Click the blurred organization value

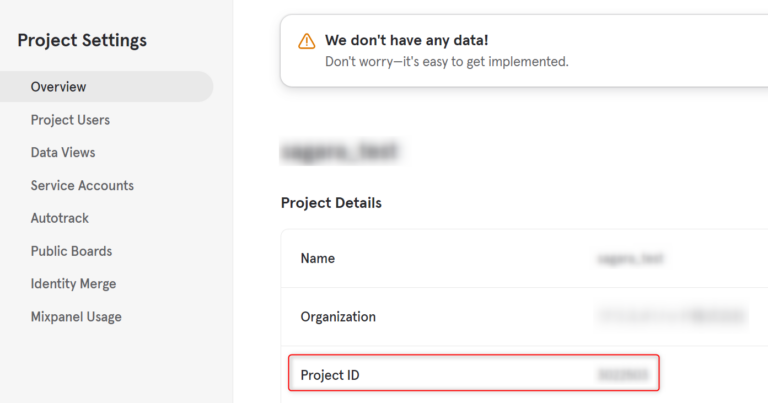[671, 317]
